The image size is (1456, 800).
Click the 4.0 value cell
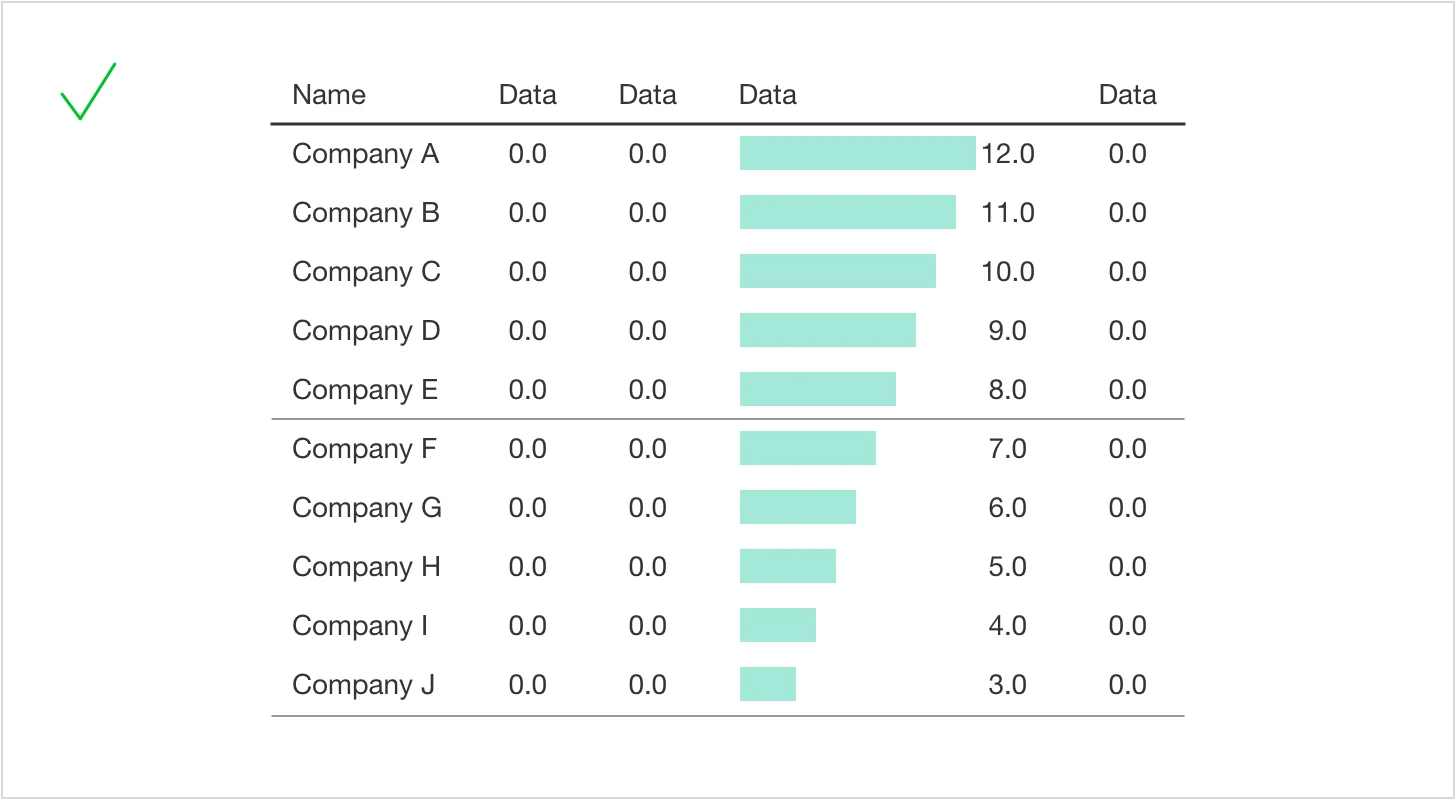click(1008, 626)
